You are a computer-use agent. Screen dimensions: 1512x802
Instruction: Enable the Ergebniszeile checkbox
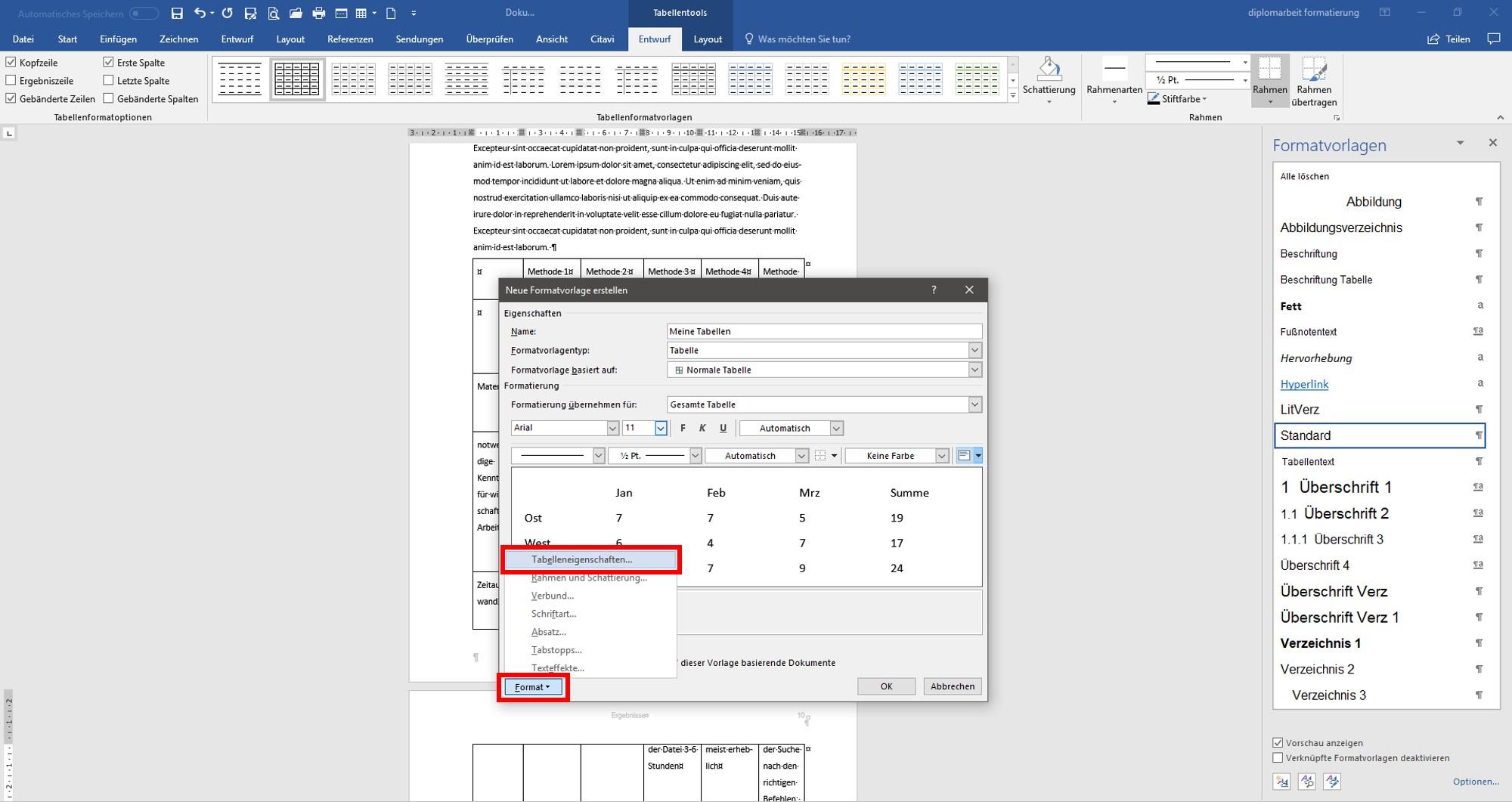pos(11,80)
